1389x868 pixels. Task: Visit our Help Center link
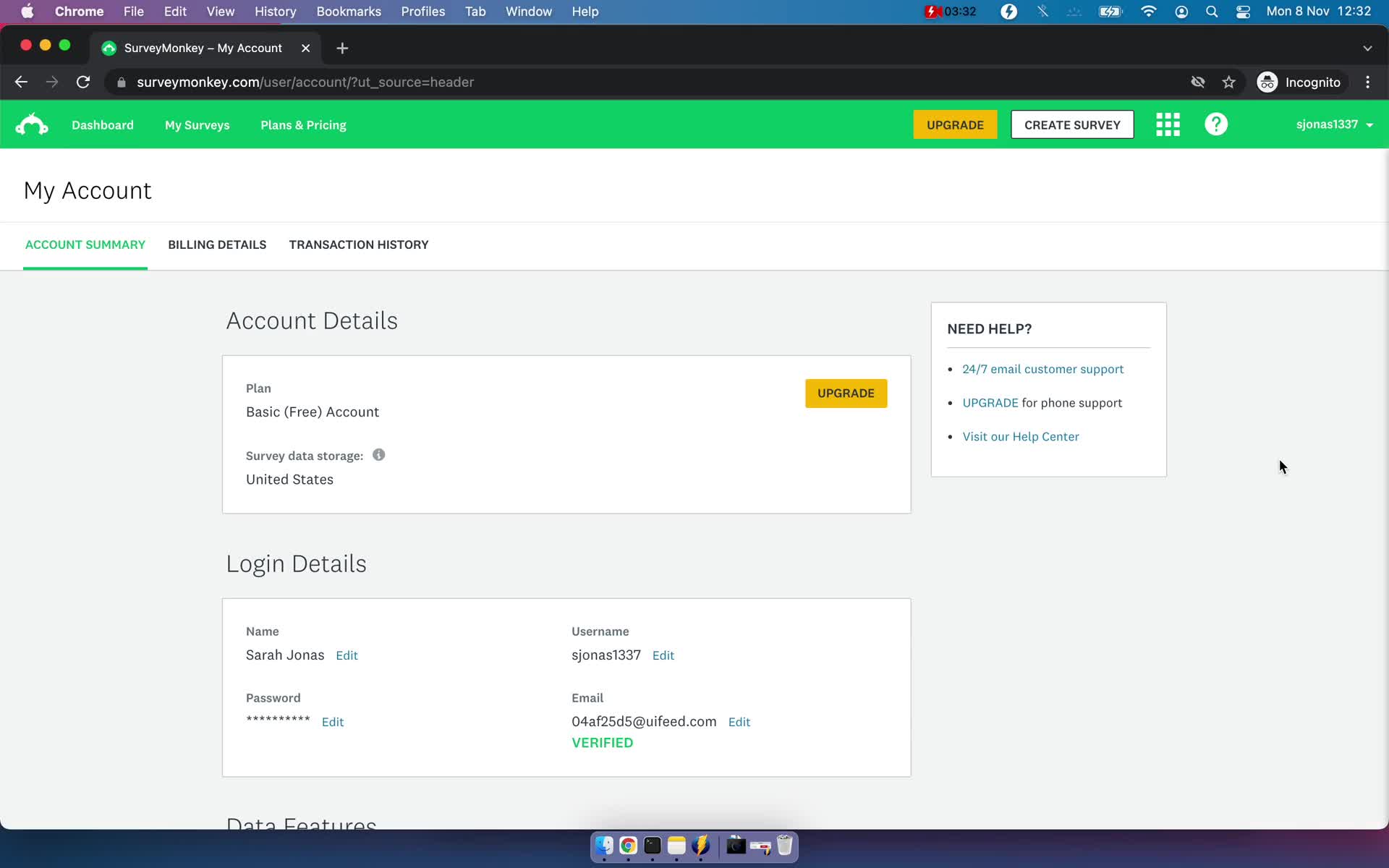1020,437
